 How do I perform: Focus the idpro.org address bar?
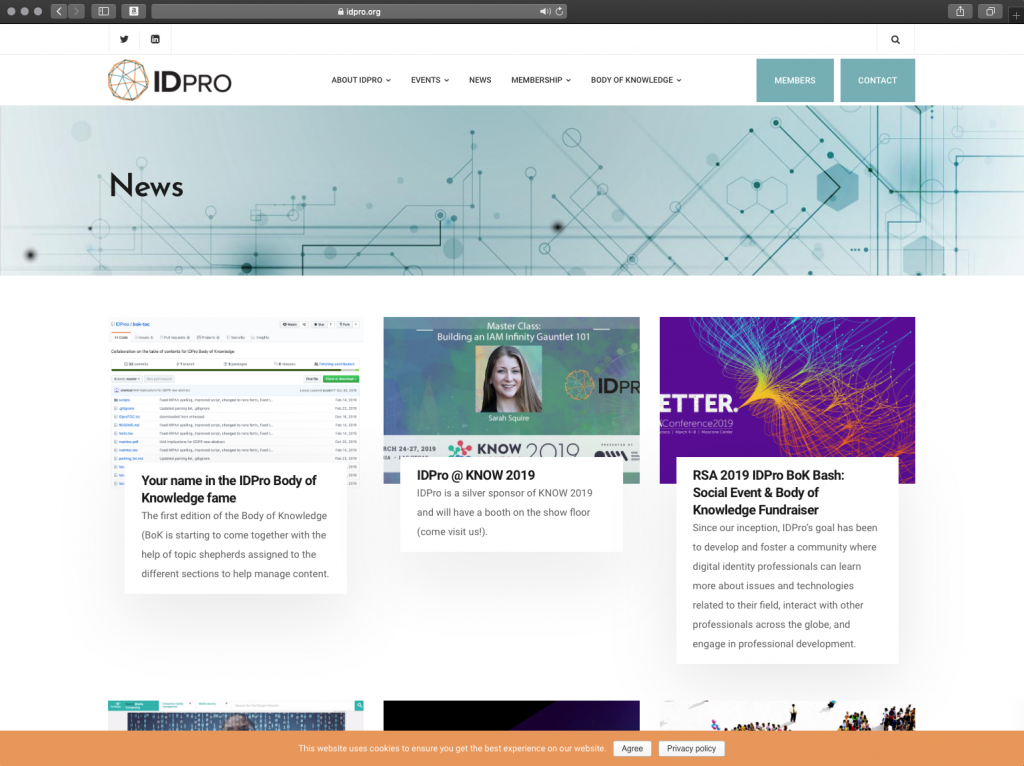(x=359, y=11)
